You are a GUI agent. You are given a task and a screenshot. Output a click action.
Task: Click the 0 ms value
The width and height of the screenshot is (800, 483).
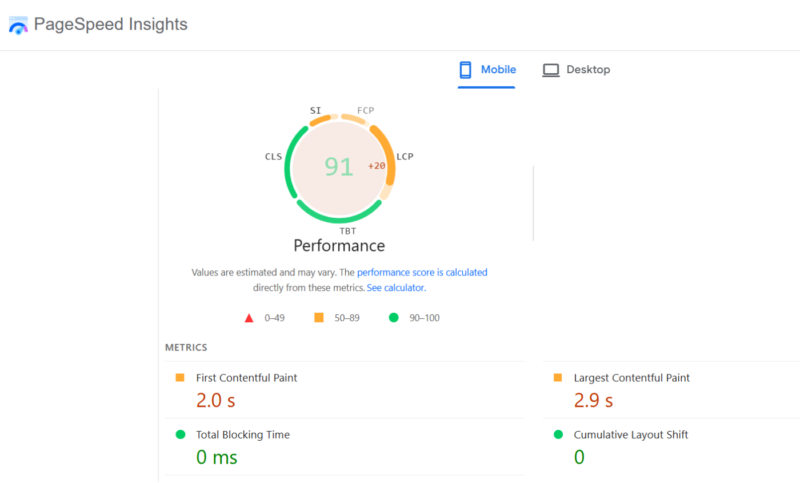(217, 457)
